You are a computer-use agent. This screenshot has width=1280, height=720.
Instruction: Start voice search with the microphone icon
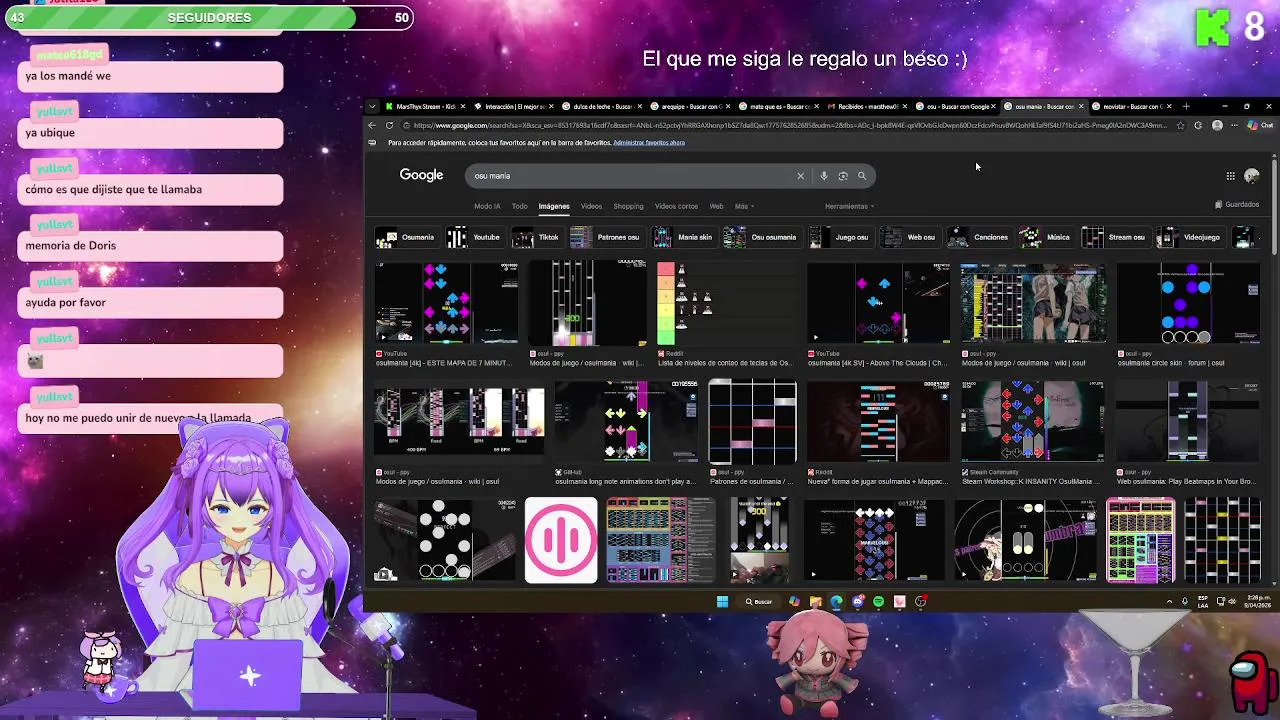824,176
